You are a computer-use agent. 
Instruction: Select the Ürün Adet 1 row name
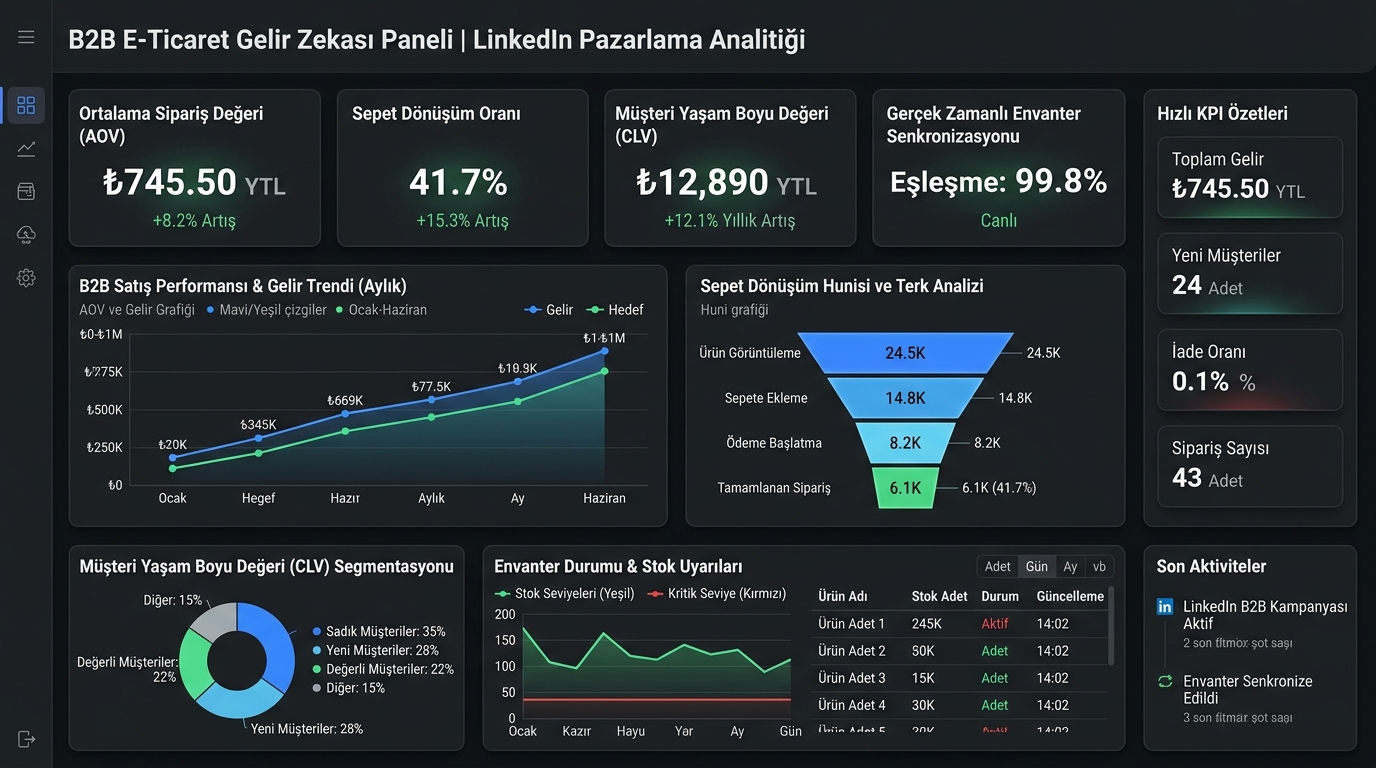pyautogui.click(x=852, y=623)
